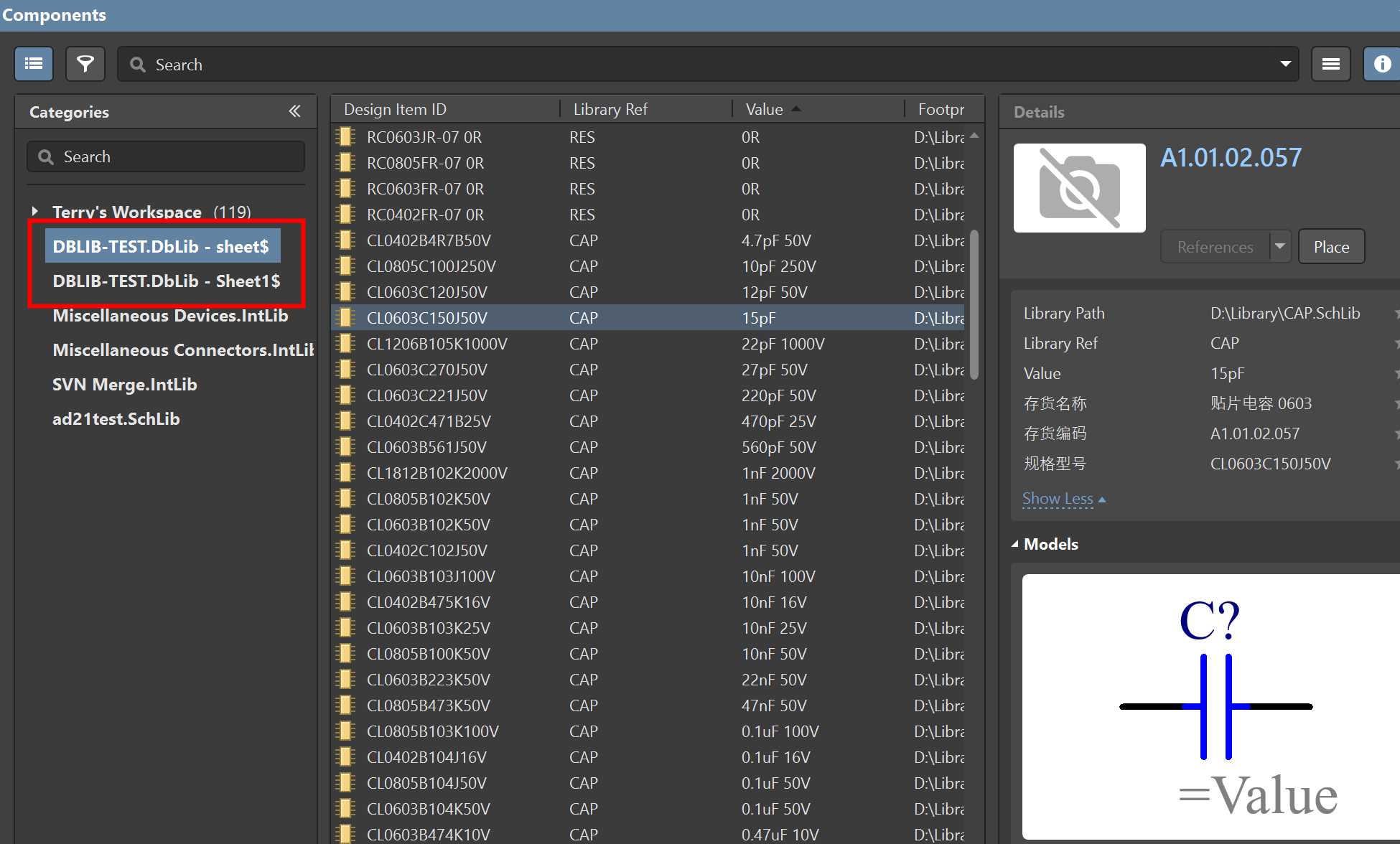Viewport: 1400px width, 844px height.
Task: Toggle the component details info icon
Action: pos(1382,65)
